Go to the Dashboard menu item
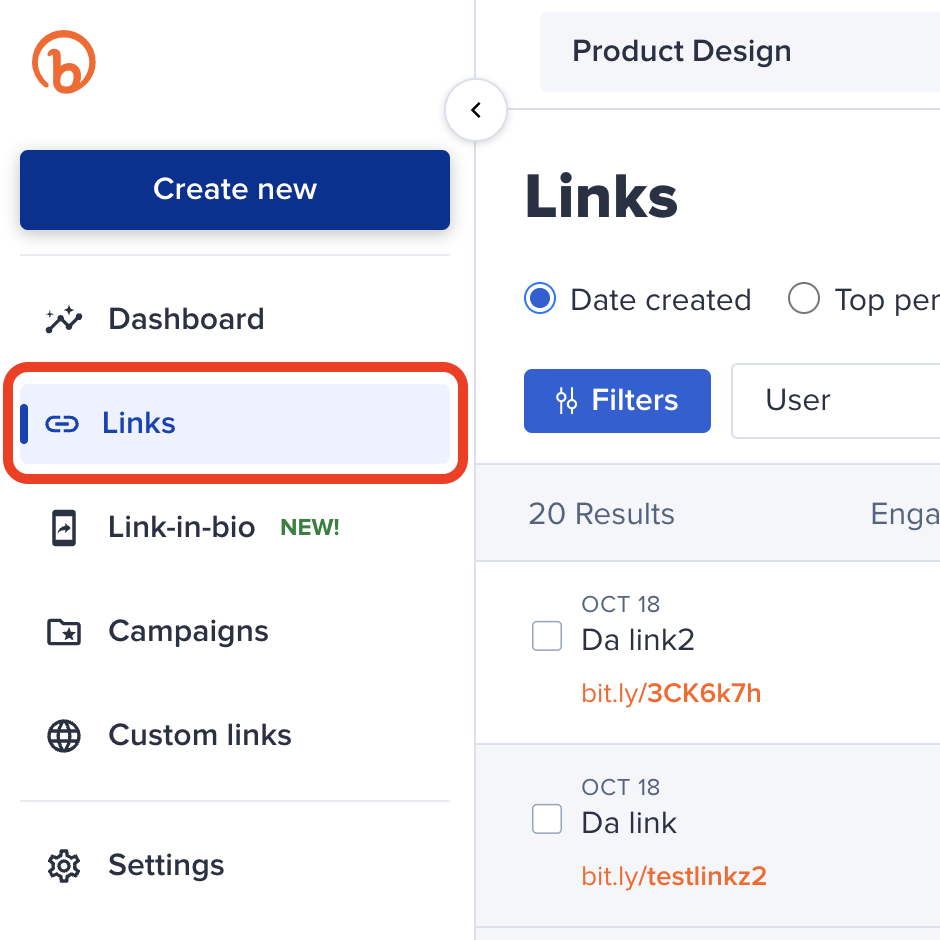The width and height of the screenshot is (940, 940). [186, 320]
